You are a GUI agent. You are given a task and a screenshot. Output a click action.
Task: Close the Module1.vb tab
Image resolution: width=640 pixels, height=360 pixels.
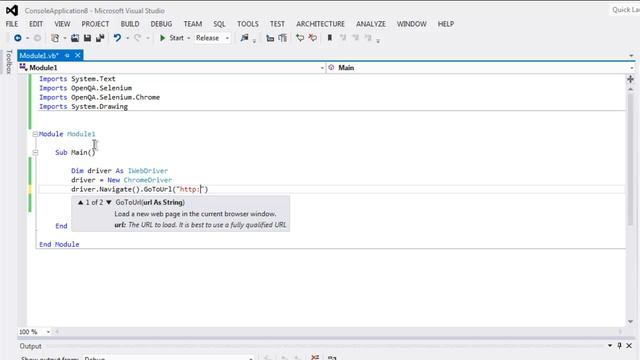tap(78, 55)
